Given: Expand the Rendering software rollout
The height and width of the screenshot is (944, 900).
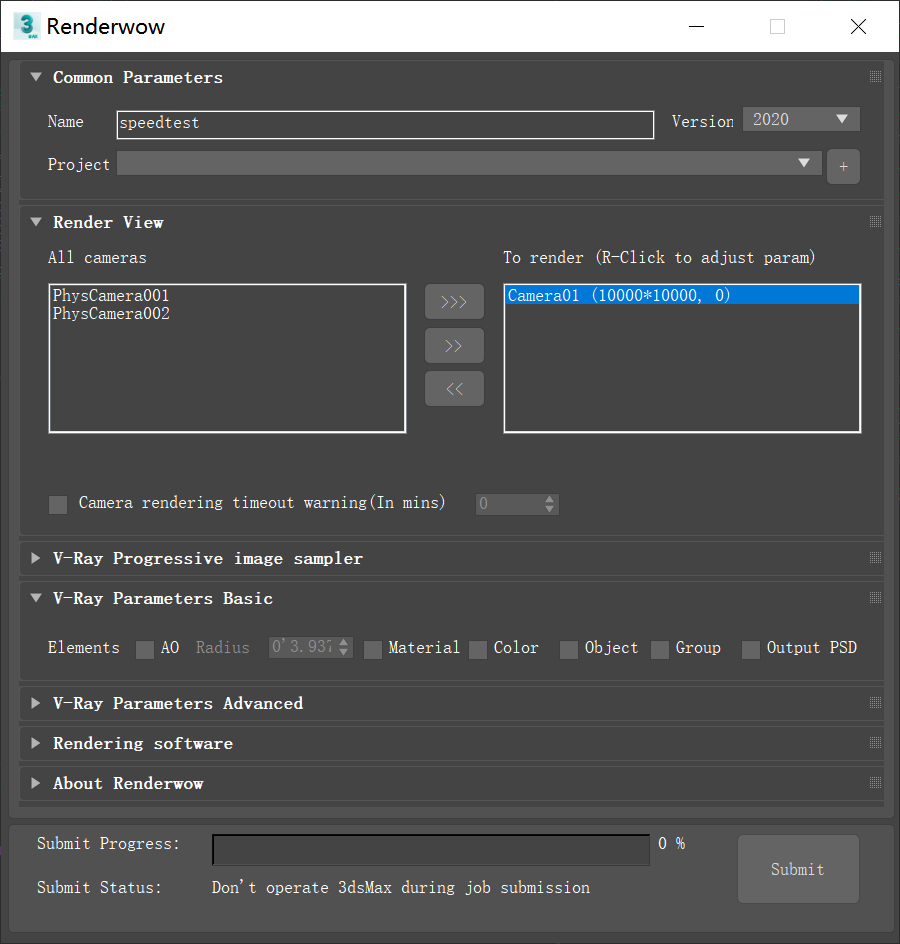Looking at the screenshot, I should (36, 743).
